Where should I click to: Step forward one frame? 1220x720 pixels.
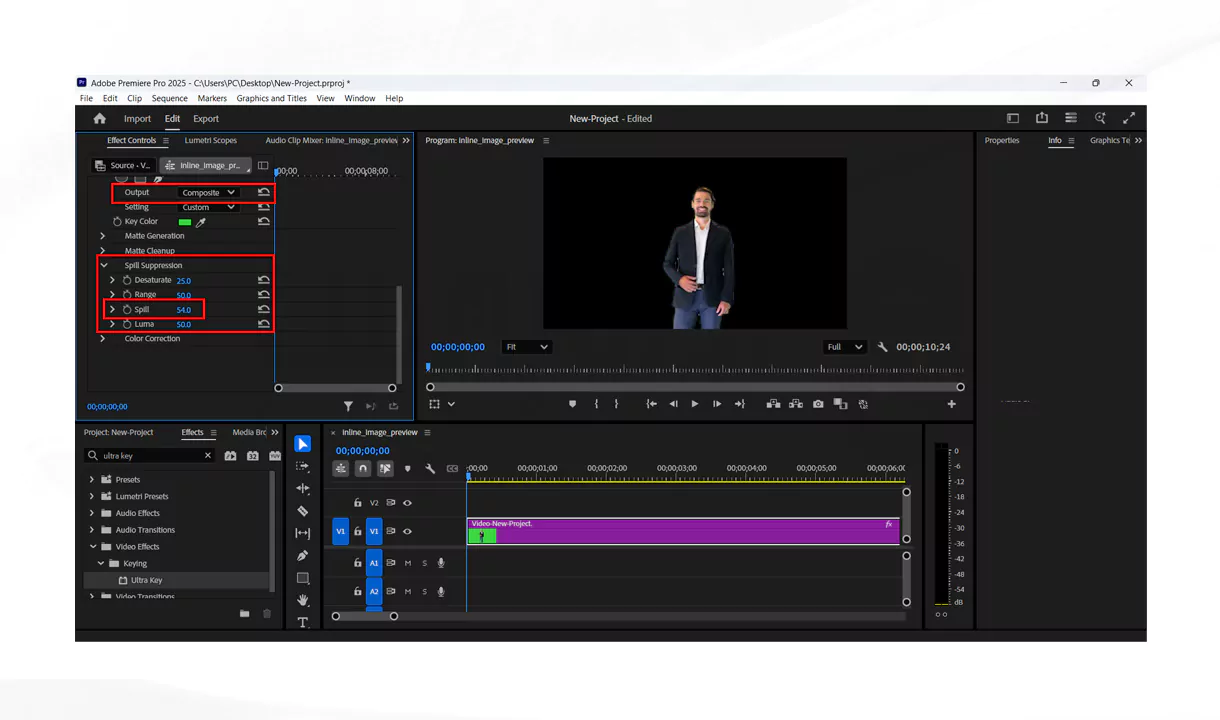point(717,404)
